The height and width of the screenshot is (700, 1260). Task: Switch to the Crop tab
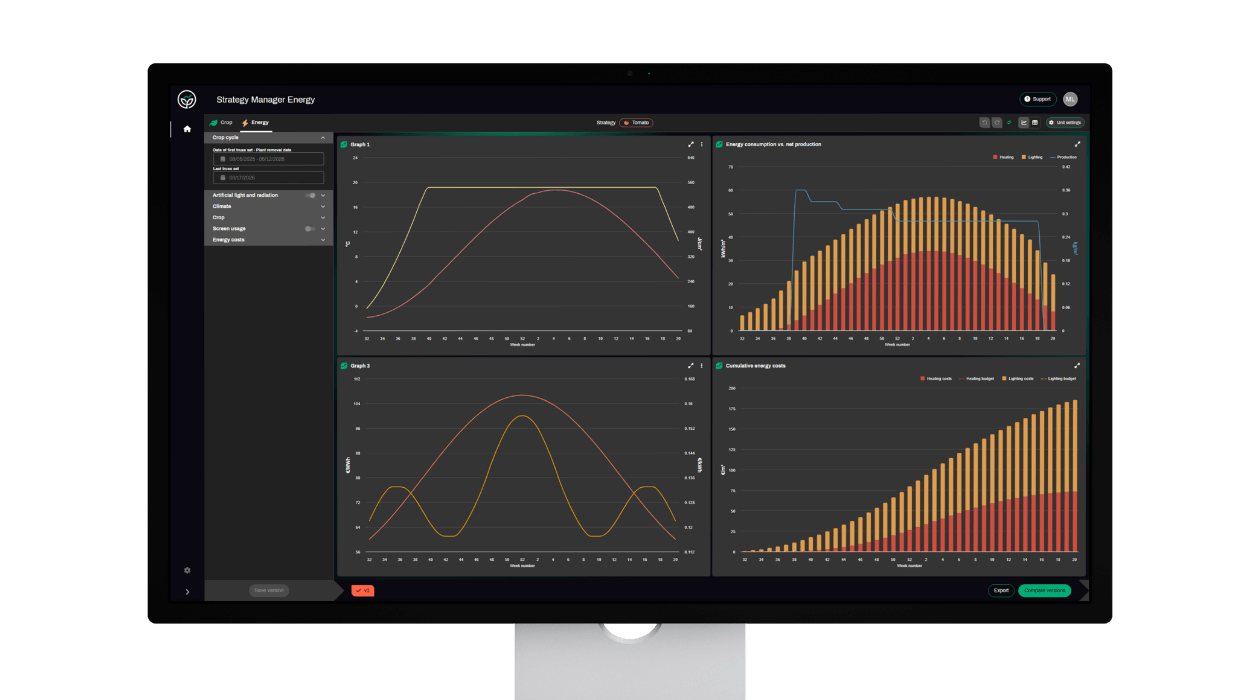click(221, 122)
